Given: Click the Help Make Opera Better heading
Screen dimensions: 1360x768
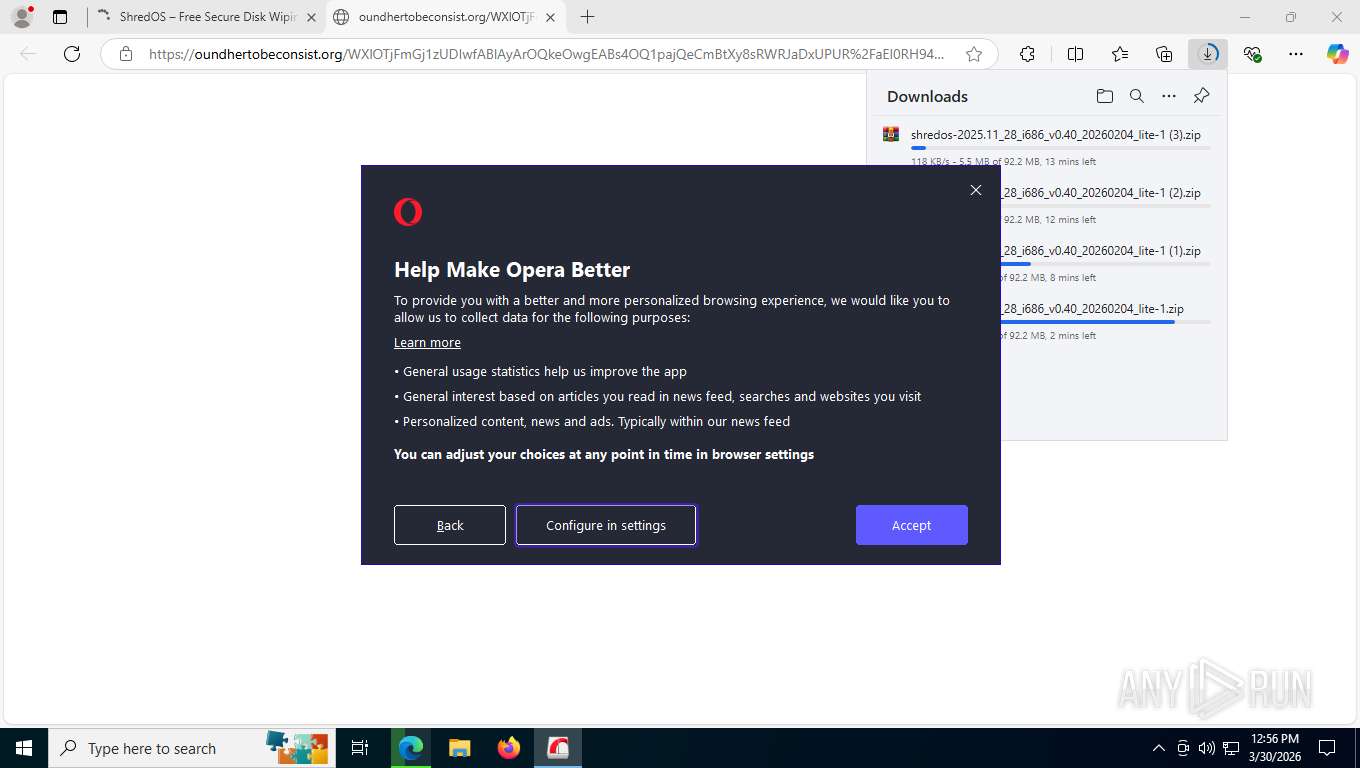Looking at the screenshot, I should pyautogui.click(x=512, y=270).
